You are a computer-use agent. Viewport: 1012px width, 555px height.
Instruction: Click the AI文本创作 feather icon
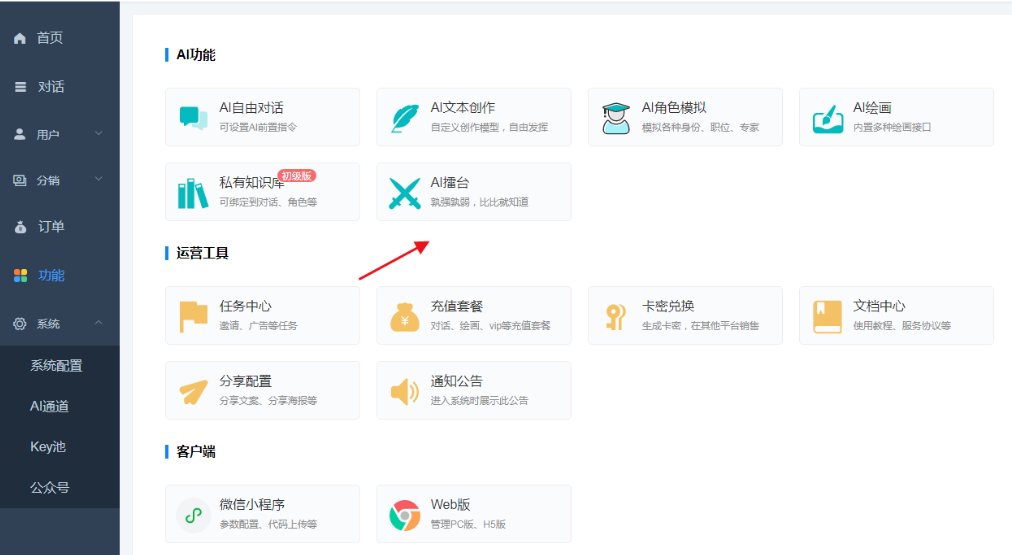[405, 118]
